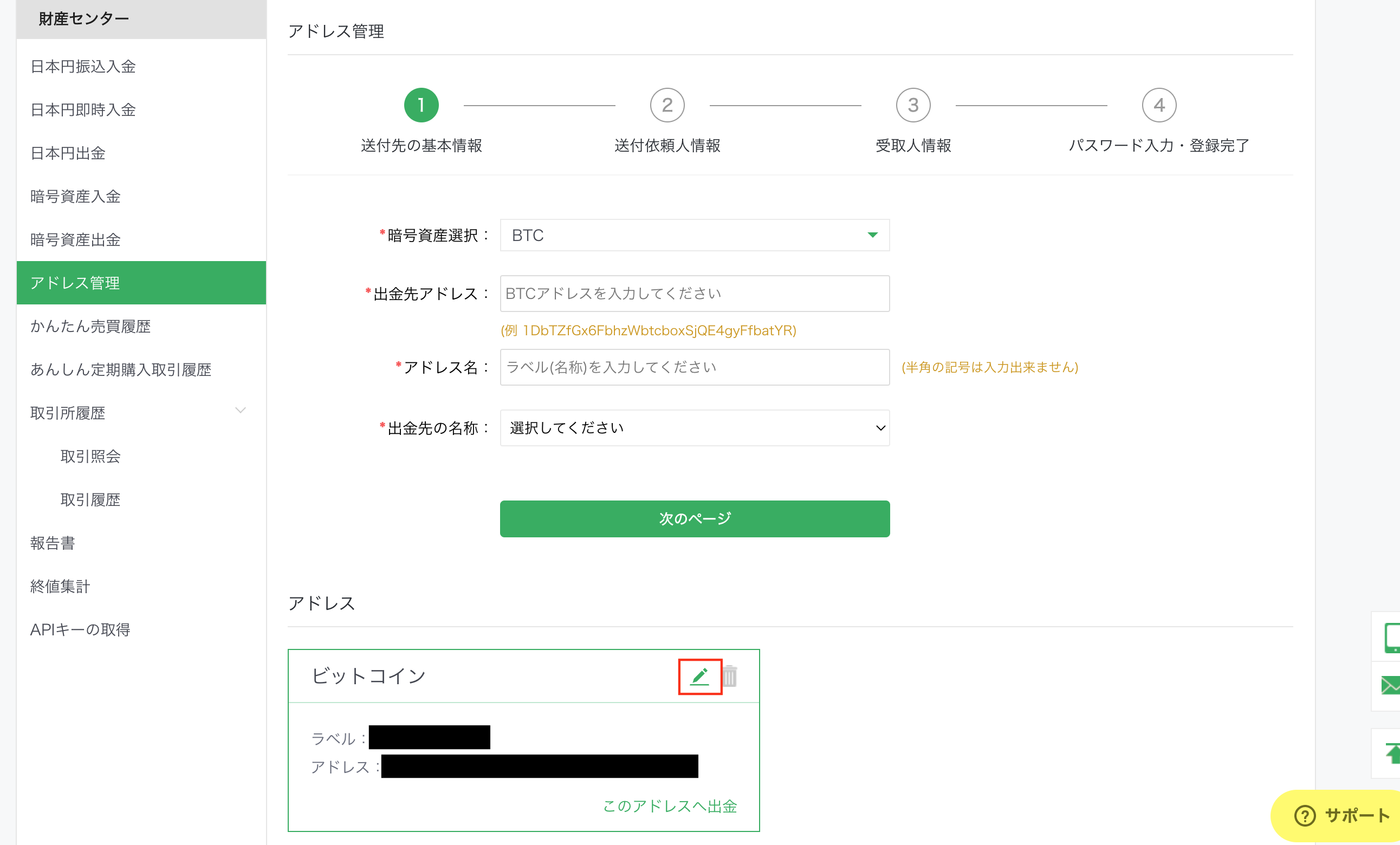Select step 2 circle 送付依頼人情報
Screen dimensions: 1400x845
click(x=667, y=105)
